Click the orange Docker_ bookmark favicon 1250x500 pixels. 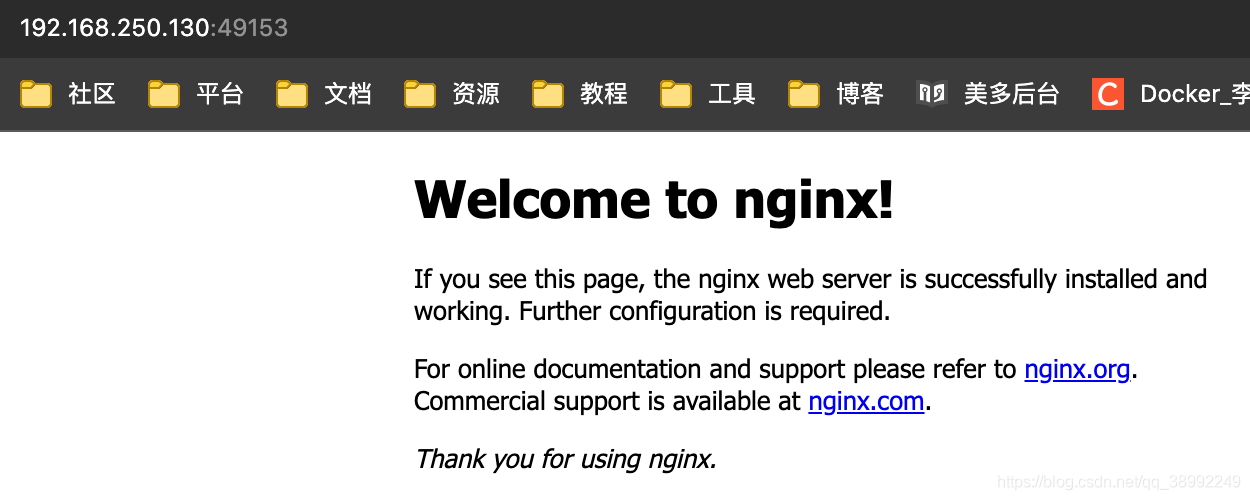tap(1108, 94)
